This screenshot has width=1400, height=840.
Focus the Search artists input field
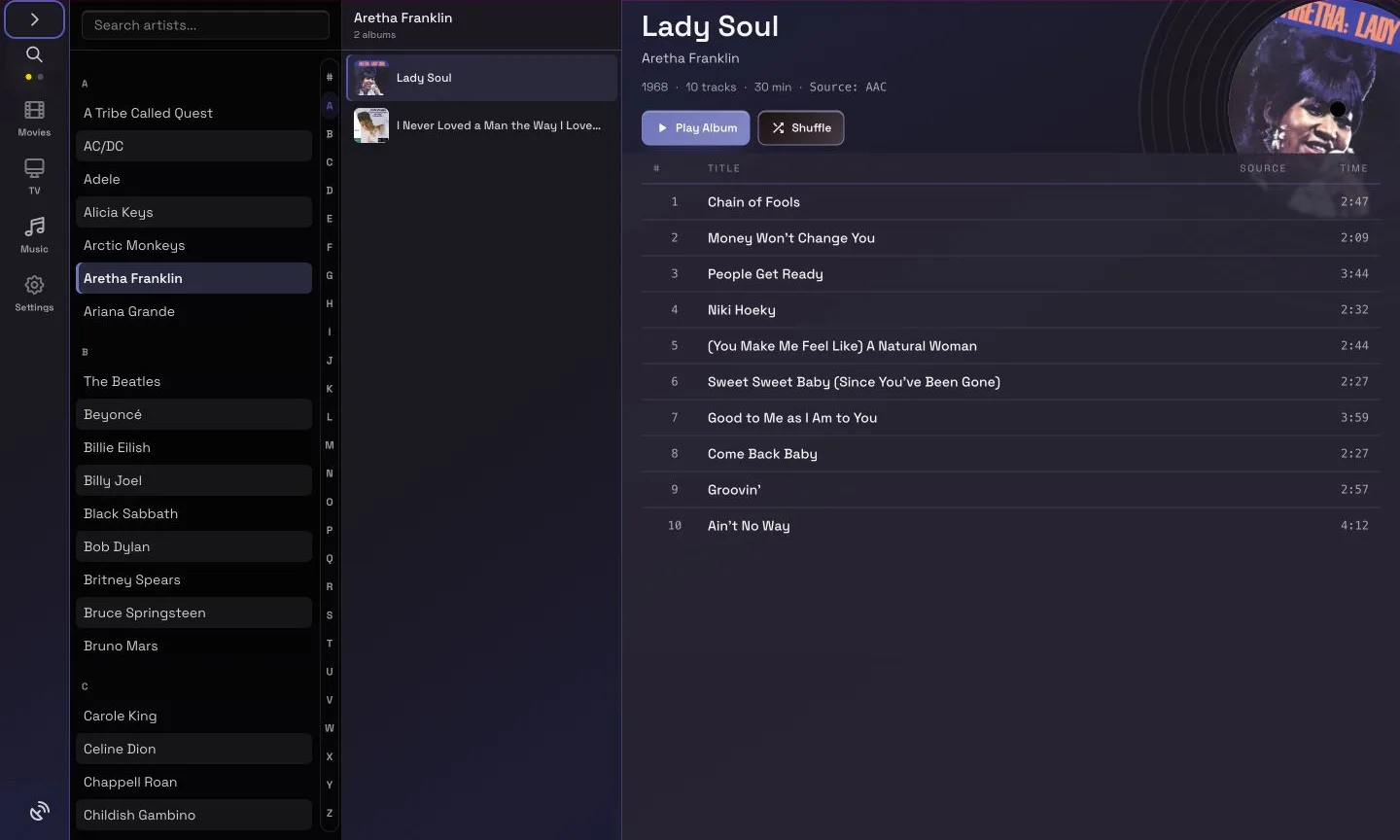[205, 25]
